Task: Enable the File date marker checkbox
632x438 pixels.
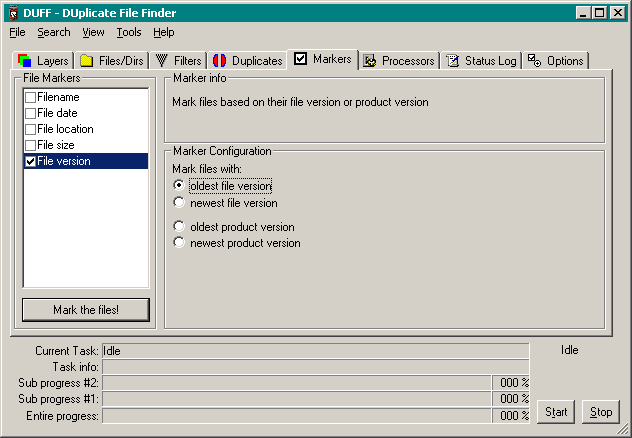Action: [30, 114]
